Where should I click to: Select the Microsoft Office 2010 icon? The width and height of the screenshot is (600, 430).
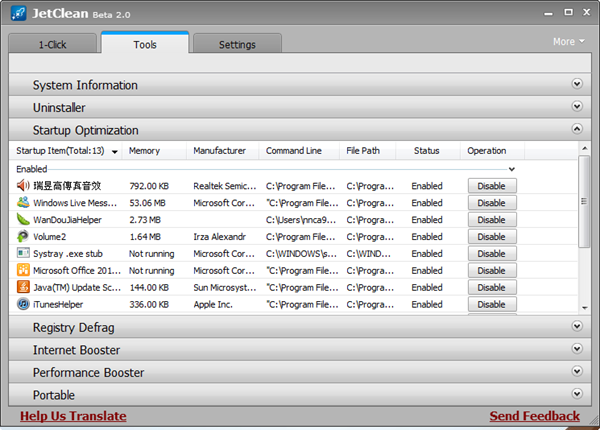point(23,270)
